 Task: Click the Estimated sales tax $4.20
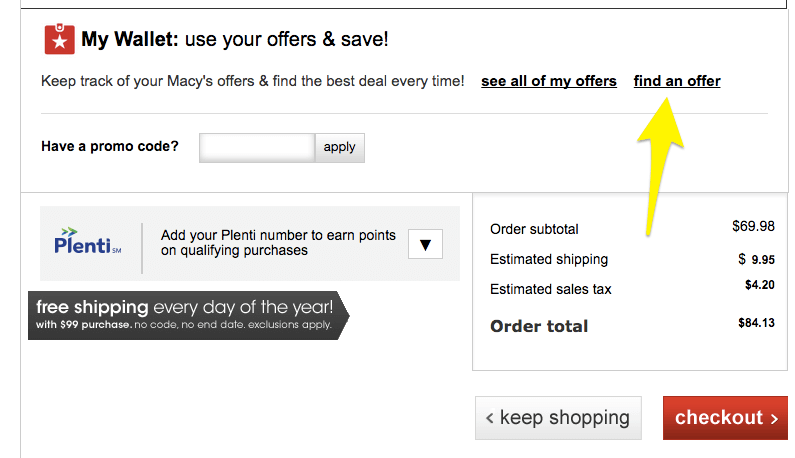(760, 285)
